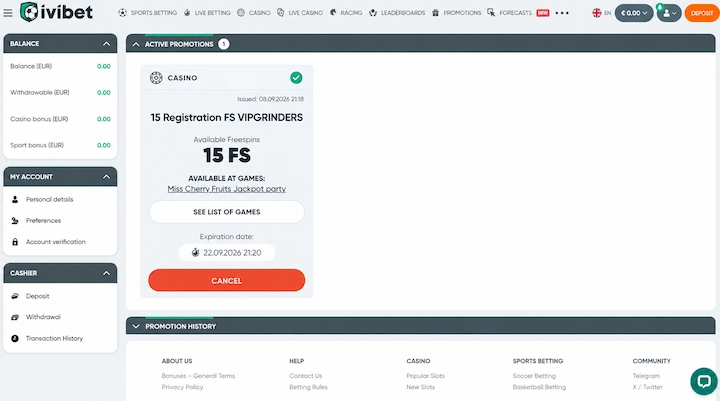The image size is (720, 401).
Task: Click the Live Betting flame icon
Action: pyautogui.click(x=187, y=13)
